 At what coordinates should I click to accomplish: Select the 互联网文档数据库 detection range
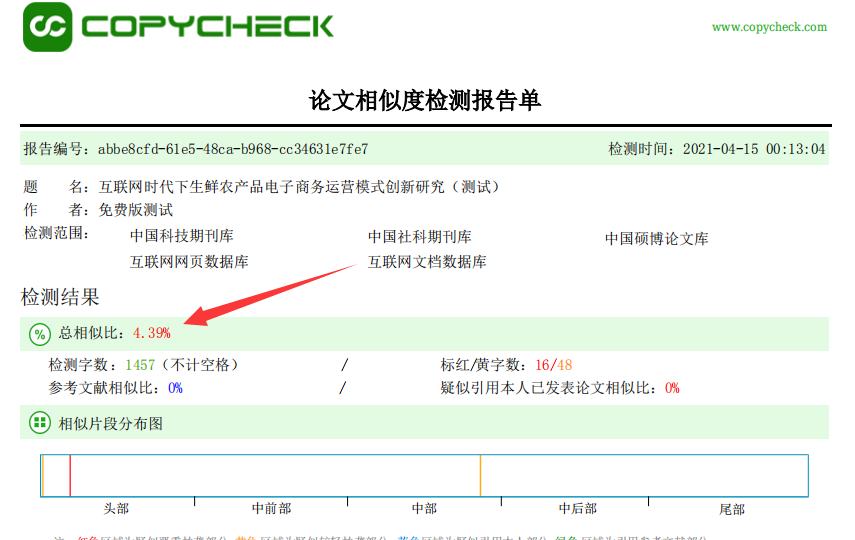427,262
